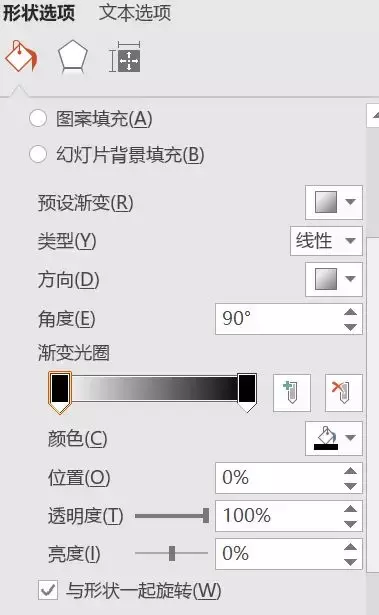Click the 透明度 slider track

coord(172,516)
